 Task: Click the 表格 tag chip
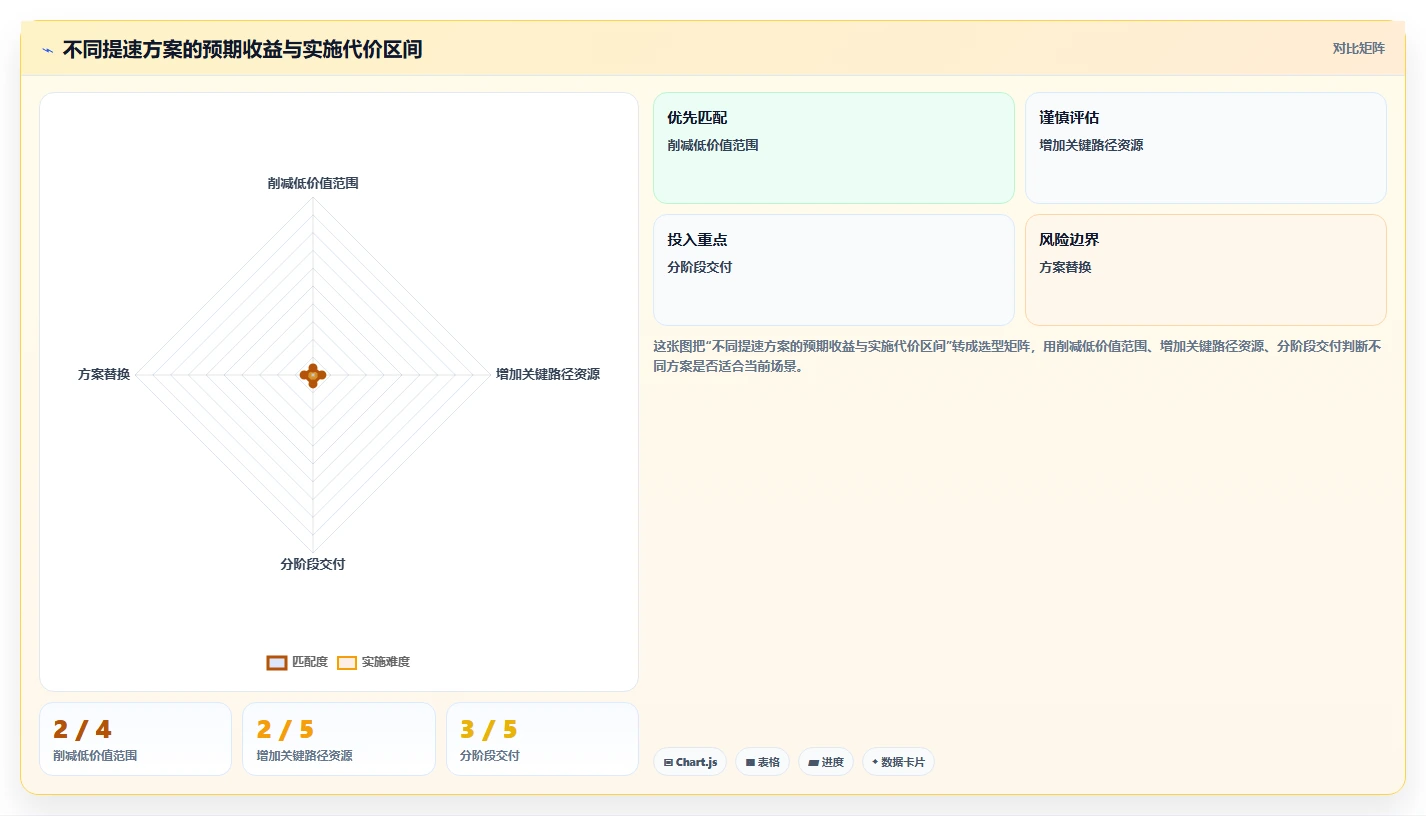pyautogui.click(x=762, y=762)
